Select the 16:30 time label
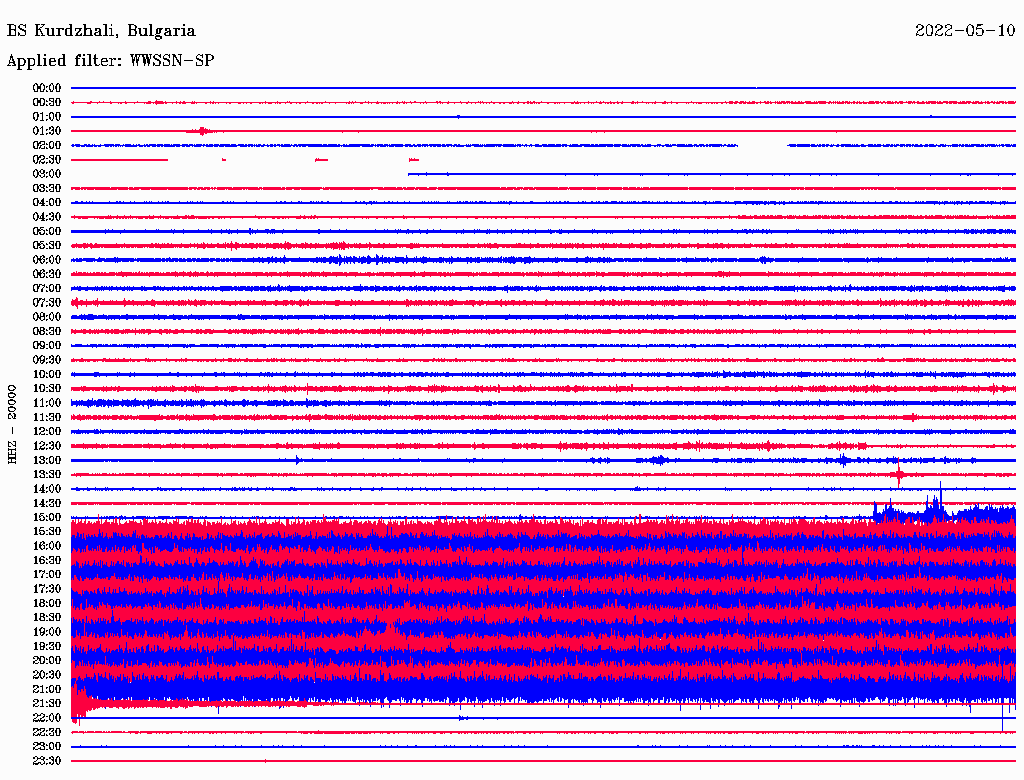Screen dimensions: 1024x780 click(x=47, y=561)
